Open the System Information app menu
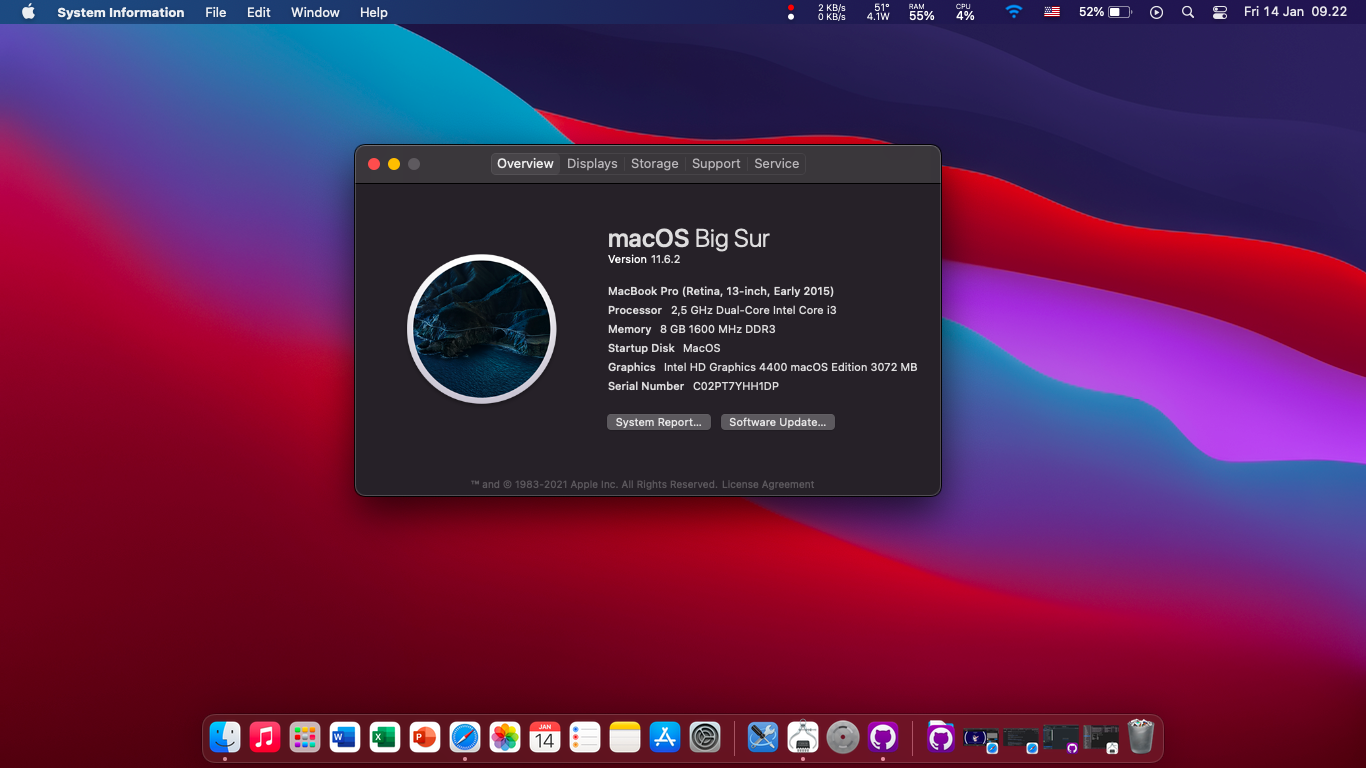Screen dimensions: 1366x768 coord(121,12)
